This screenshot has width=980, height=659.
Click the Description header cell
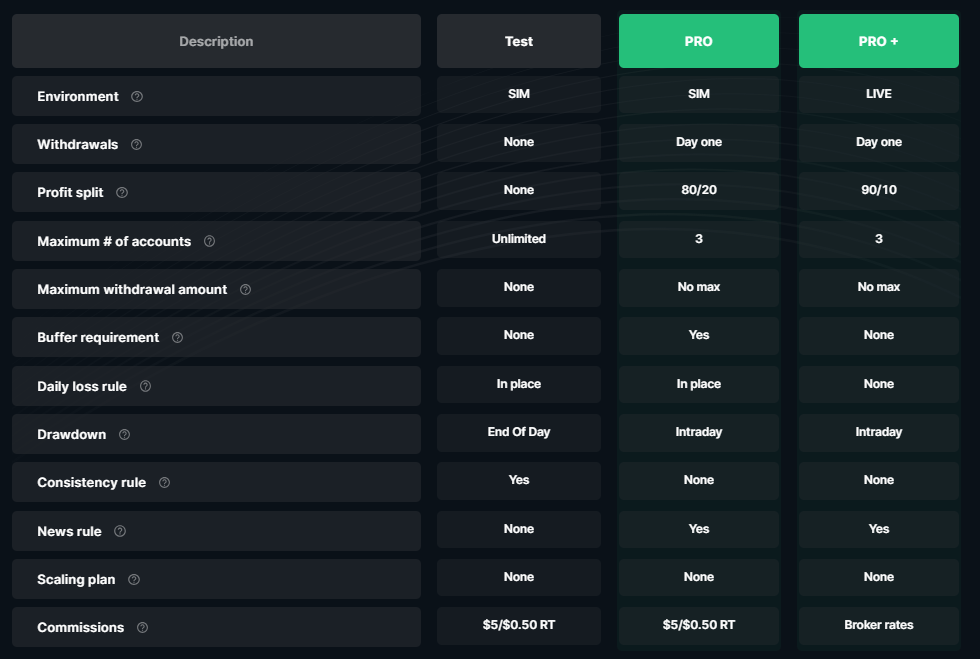216,41
